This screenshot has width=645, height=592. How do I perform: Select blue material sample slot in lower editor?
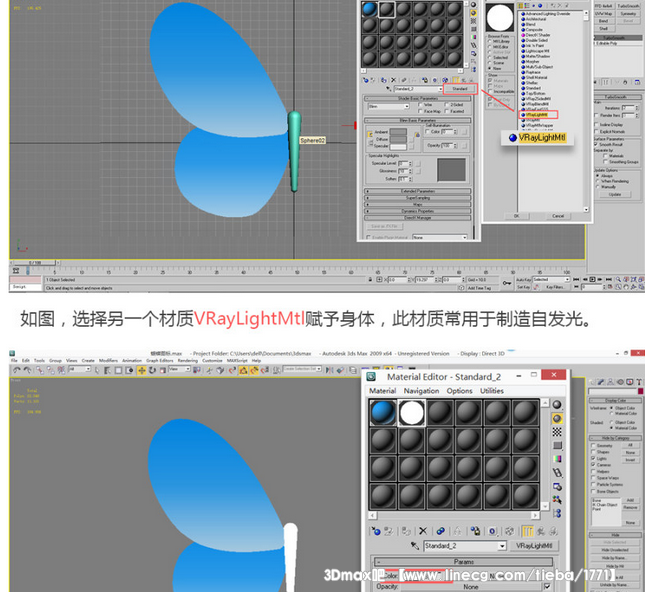(x=383, y=413)
